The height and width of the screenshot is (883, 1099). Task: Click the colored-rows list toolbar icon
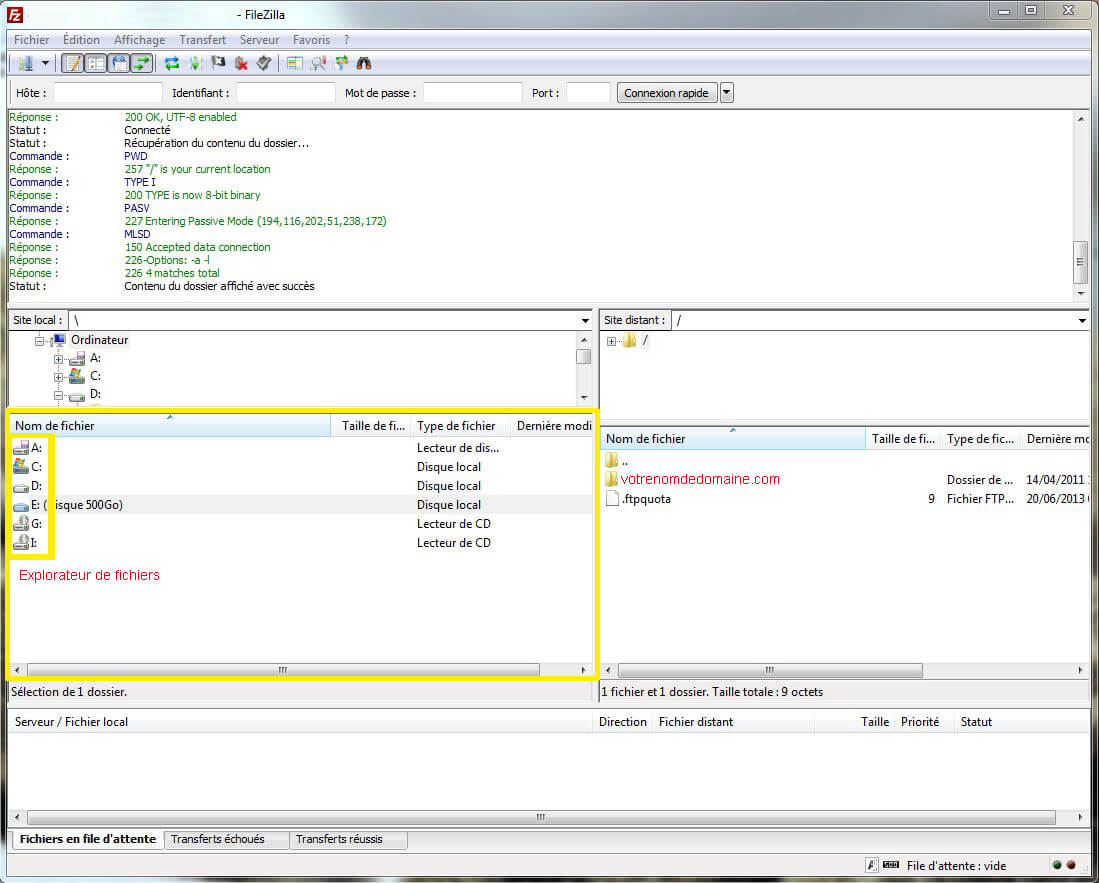coord(295,64)
